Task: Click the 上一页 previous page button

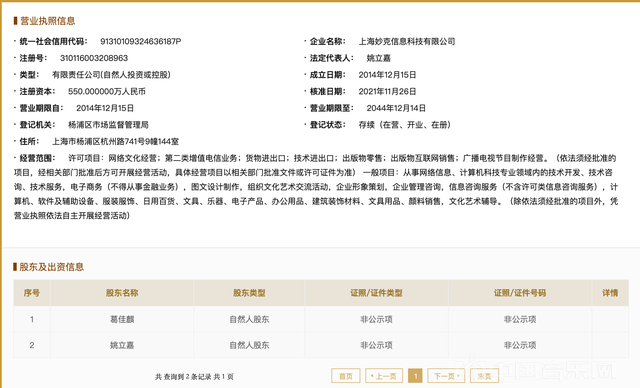Action: tap(384, 376)
